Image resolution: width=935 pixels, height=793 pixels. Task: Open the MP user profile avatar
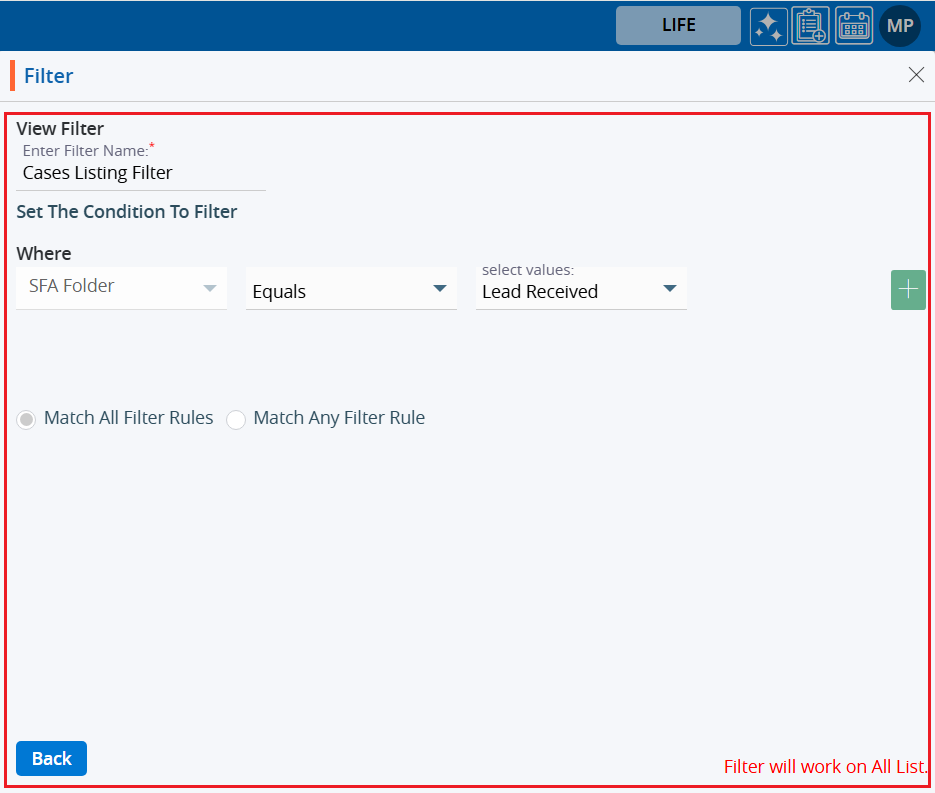tap(900, 26)
